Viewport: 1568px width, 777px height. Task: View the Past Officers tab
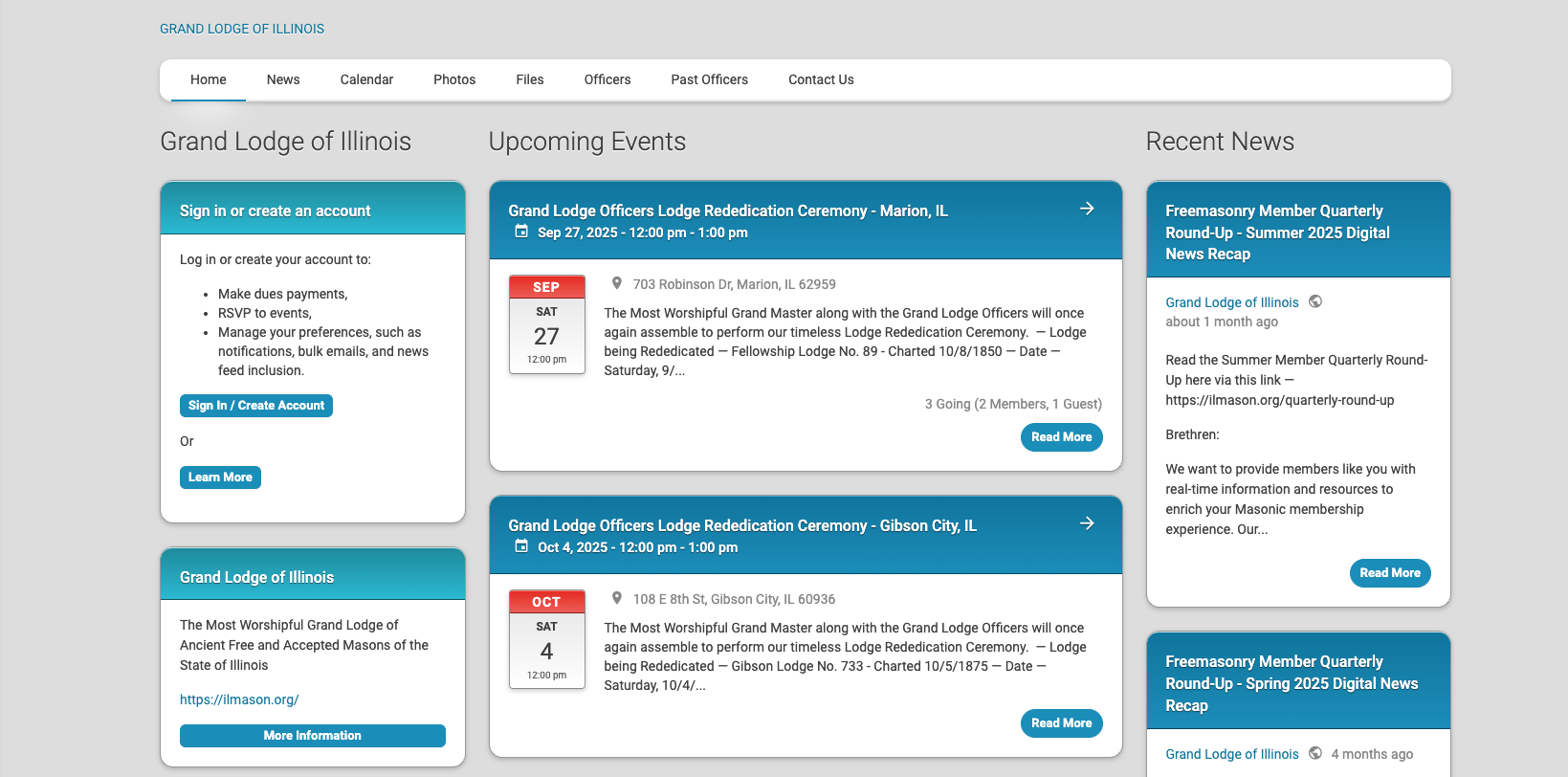click(x=710, y=79)
